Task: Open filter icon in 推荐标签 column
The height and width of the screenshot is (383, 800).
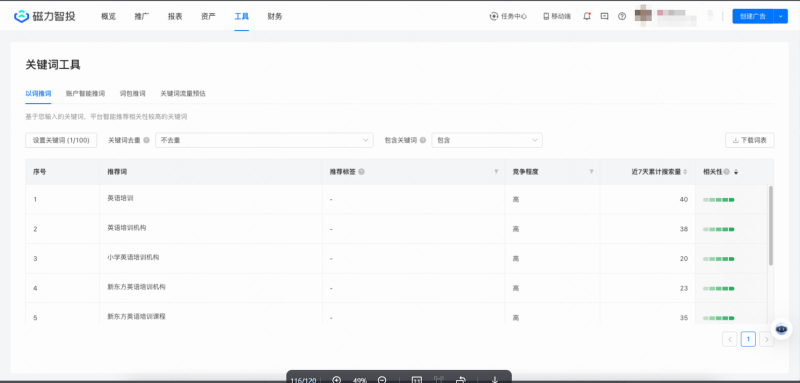Action: coord(496,172)
